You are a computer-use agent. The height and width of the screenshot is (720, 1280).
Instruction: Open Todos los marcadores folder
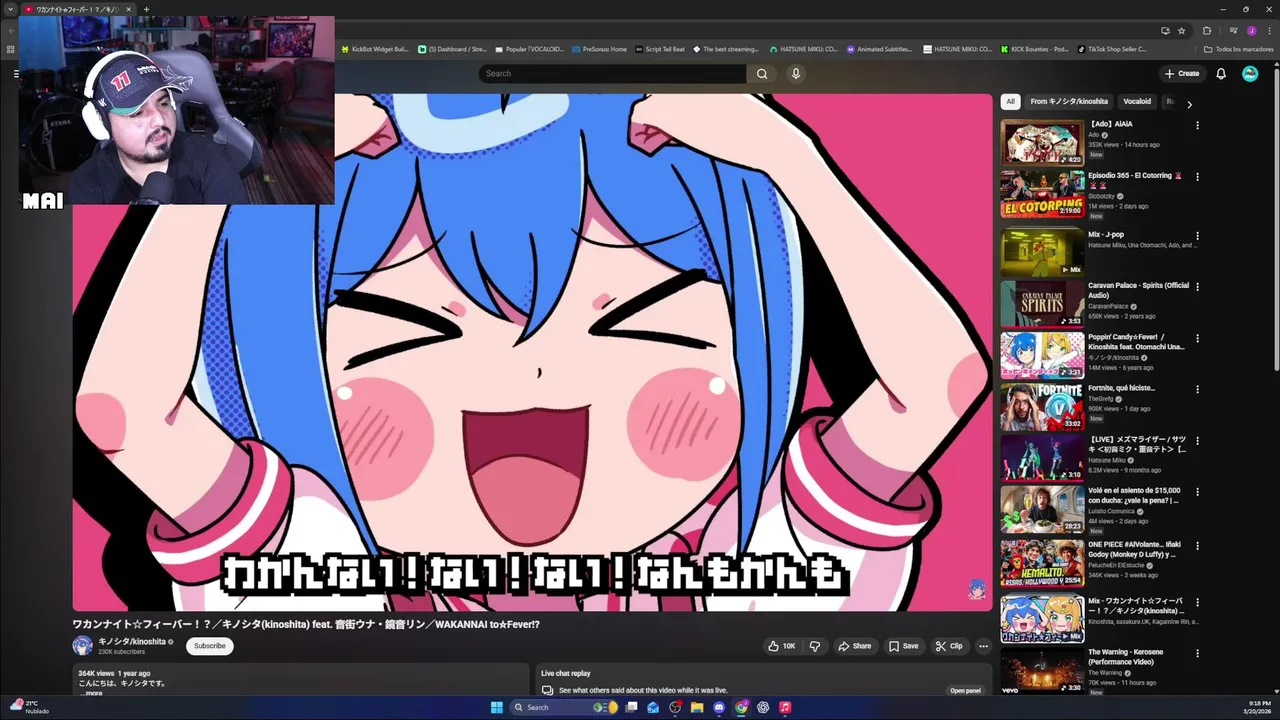click(1239, 49)
